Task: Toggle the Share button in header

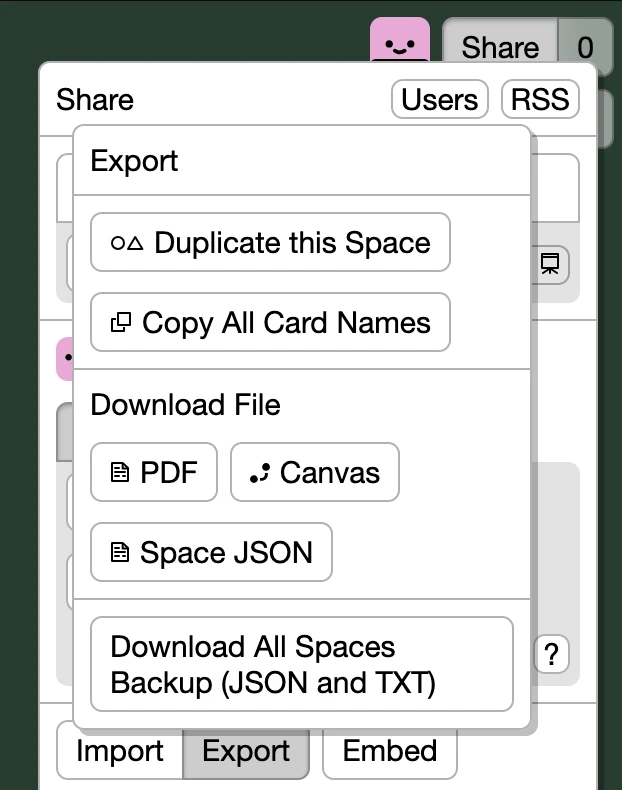Action: point(499,47)
